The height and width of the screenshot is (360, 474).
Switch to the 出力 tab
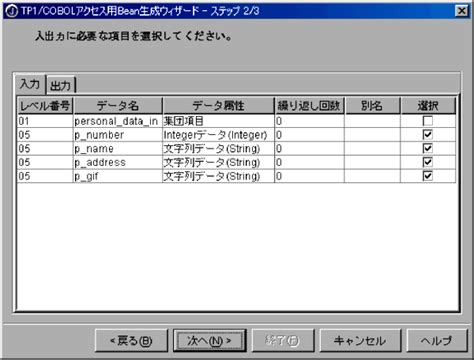(x=61, y=85)
